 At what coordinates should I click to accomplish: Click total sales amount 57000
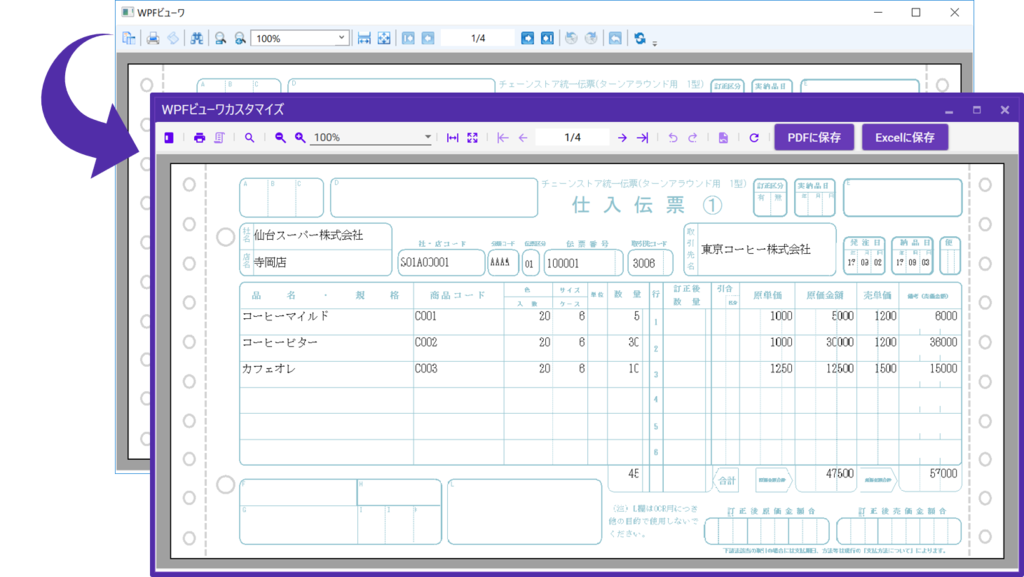click(x=944, y=473)
